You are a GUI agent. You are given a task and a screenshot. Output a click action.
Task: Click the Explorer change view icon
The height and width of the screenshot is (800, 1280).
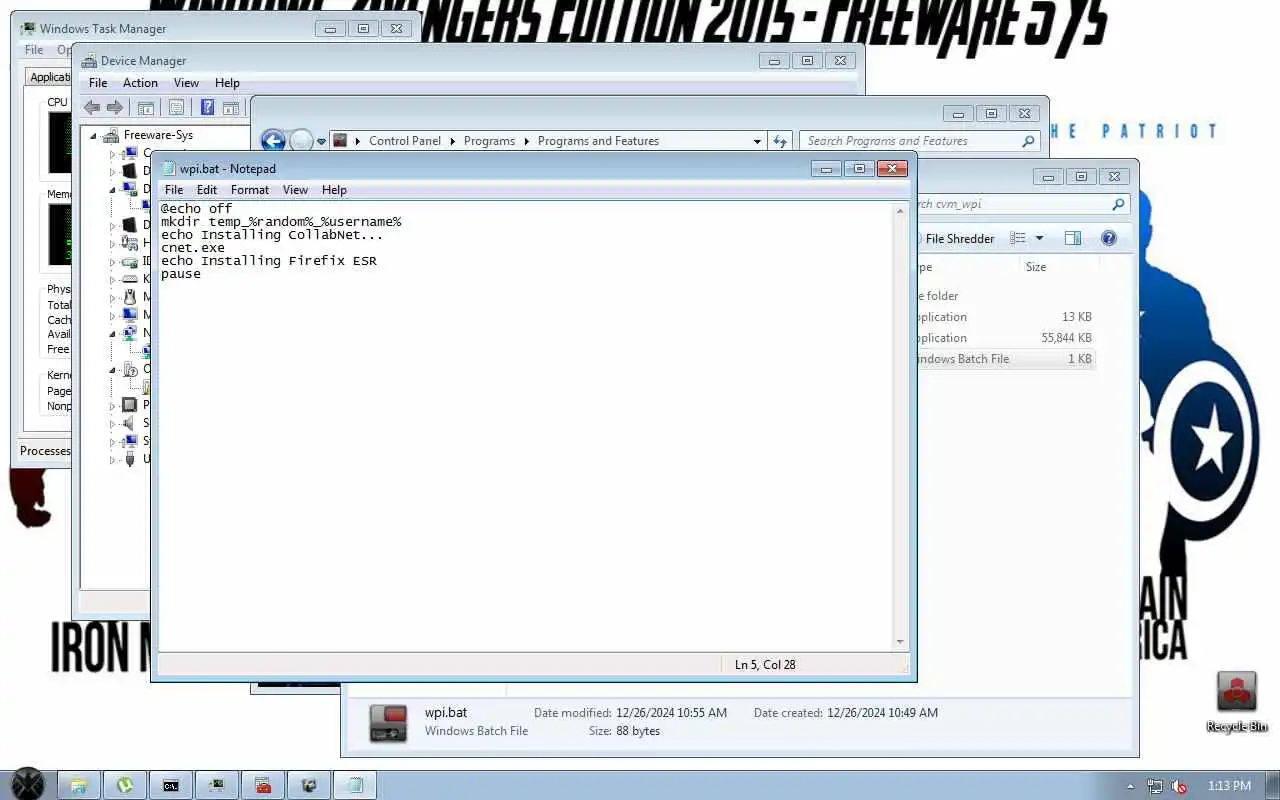(x=1018, y=238)
